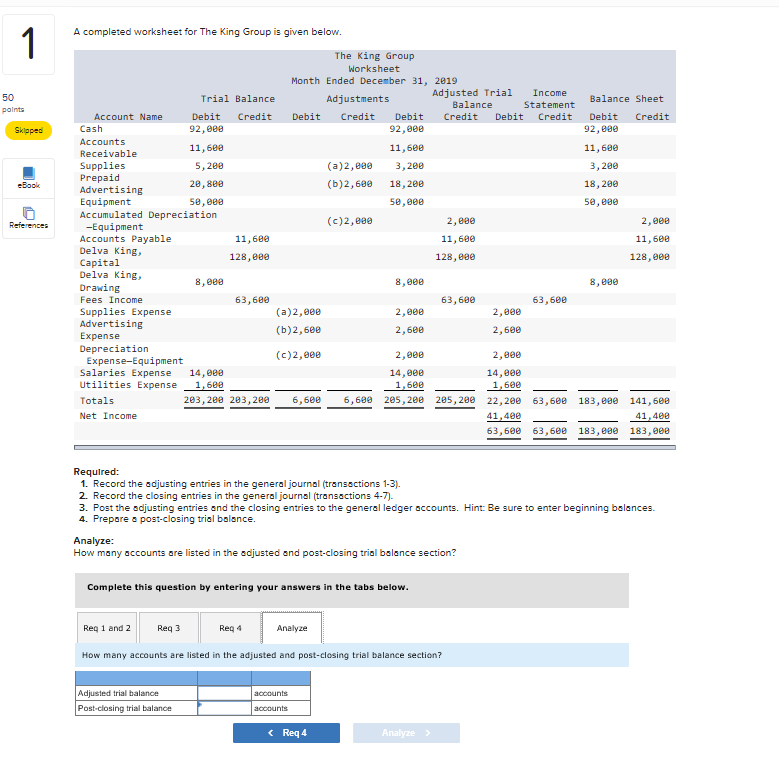Click the Post-closing trial balance input field

(224, 708)
